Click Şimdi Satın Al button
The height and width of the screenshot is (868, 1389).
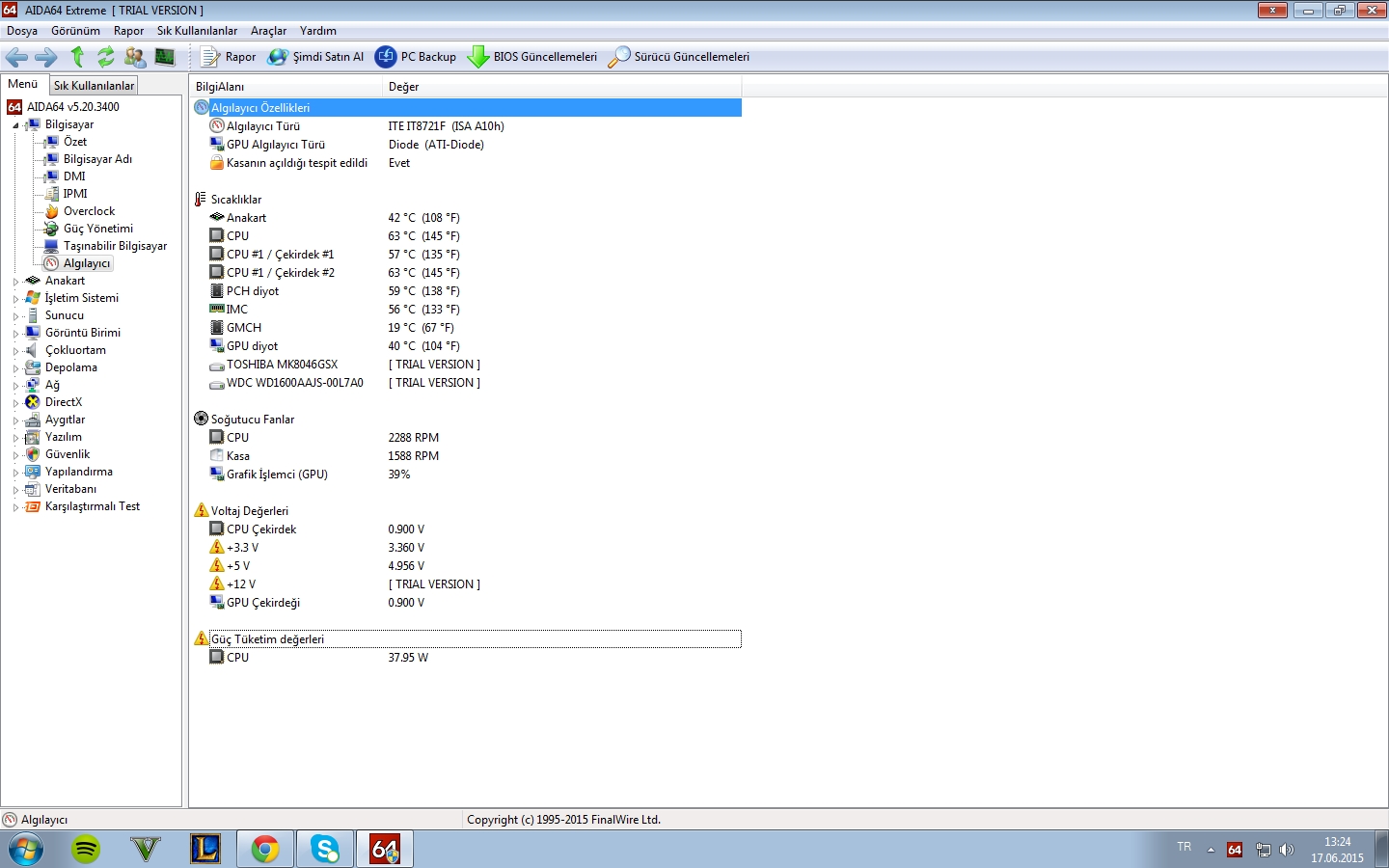click(315, 57)
